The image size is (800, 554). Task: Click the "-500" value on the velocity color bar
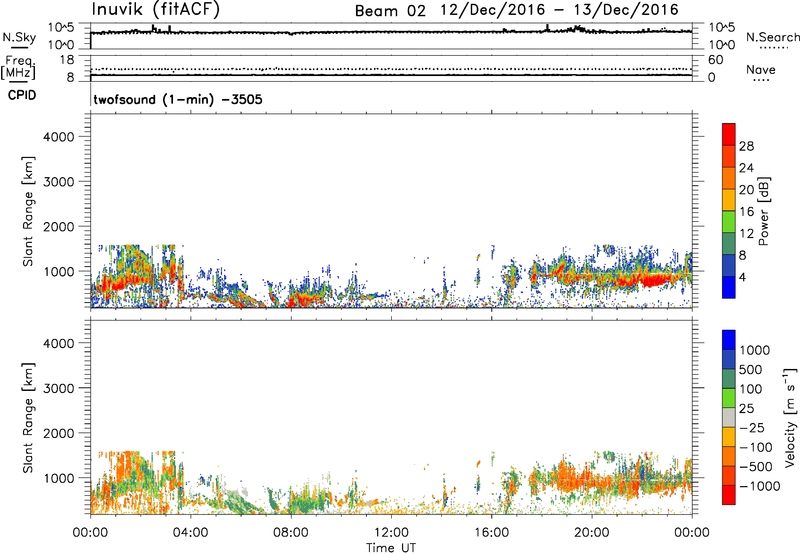click(x=754, y=467)
